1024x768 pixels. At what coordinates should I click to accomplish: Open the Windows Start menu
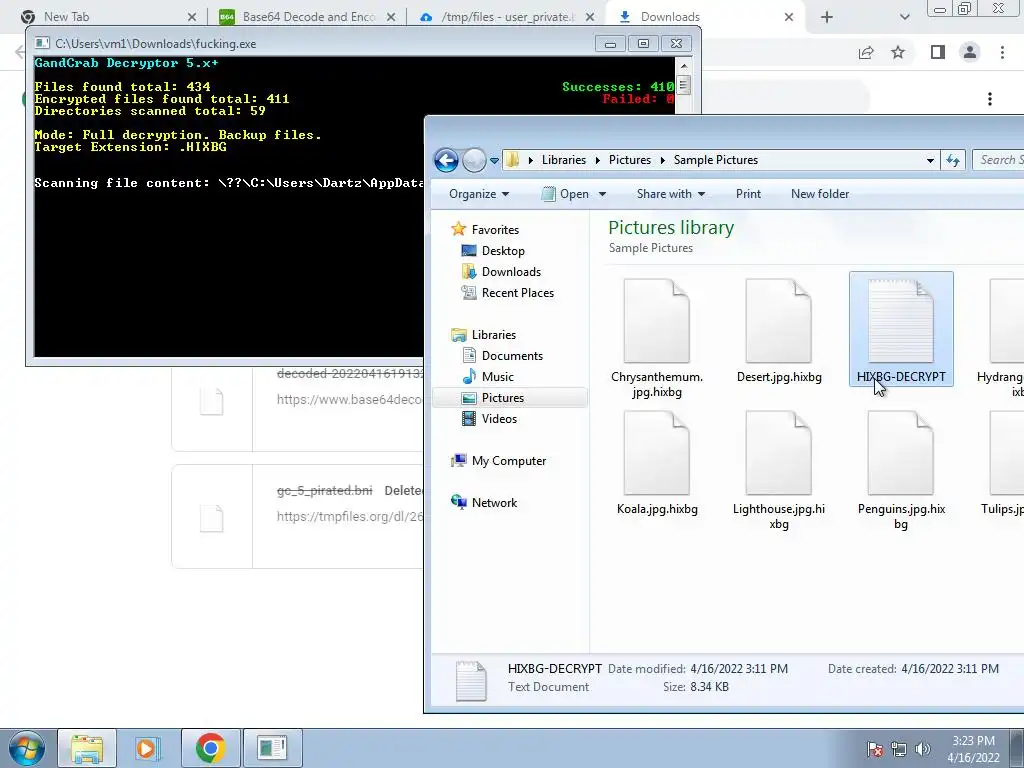26,748
